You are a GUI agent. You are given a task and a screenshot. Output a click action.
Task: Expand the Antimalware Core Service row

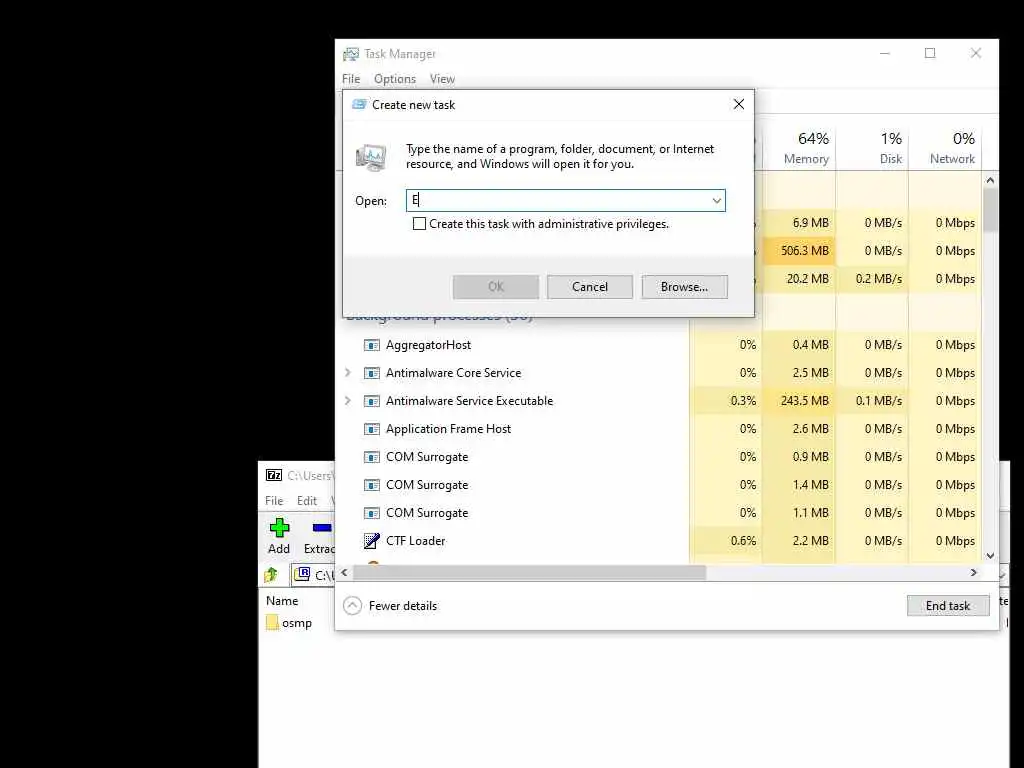click(x=347, y=373)
